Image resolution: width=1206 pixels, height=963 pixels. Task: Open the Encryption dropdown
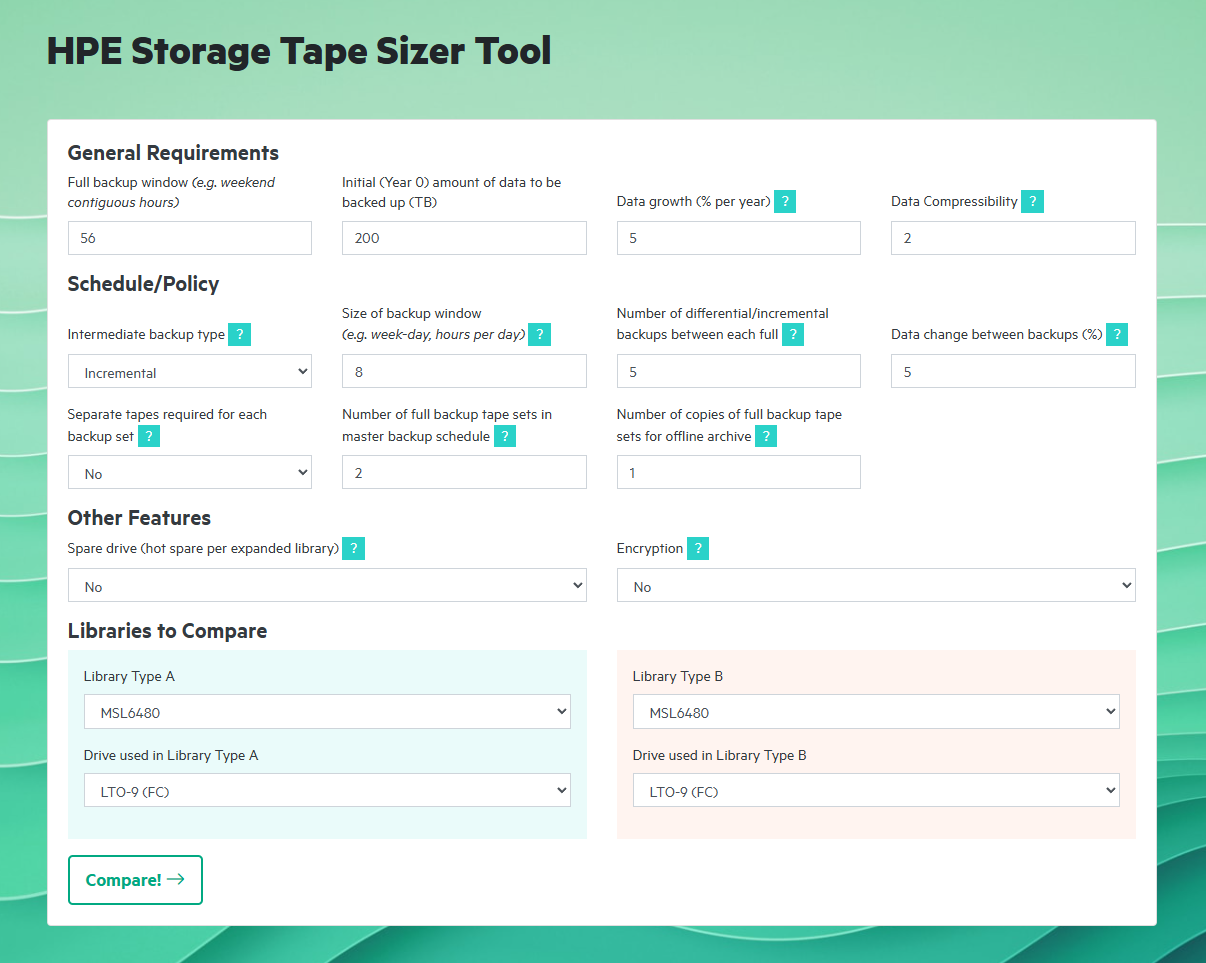pos(876,585)
